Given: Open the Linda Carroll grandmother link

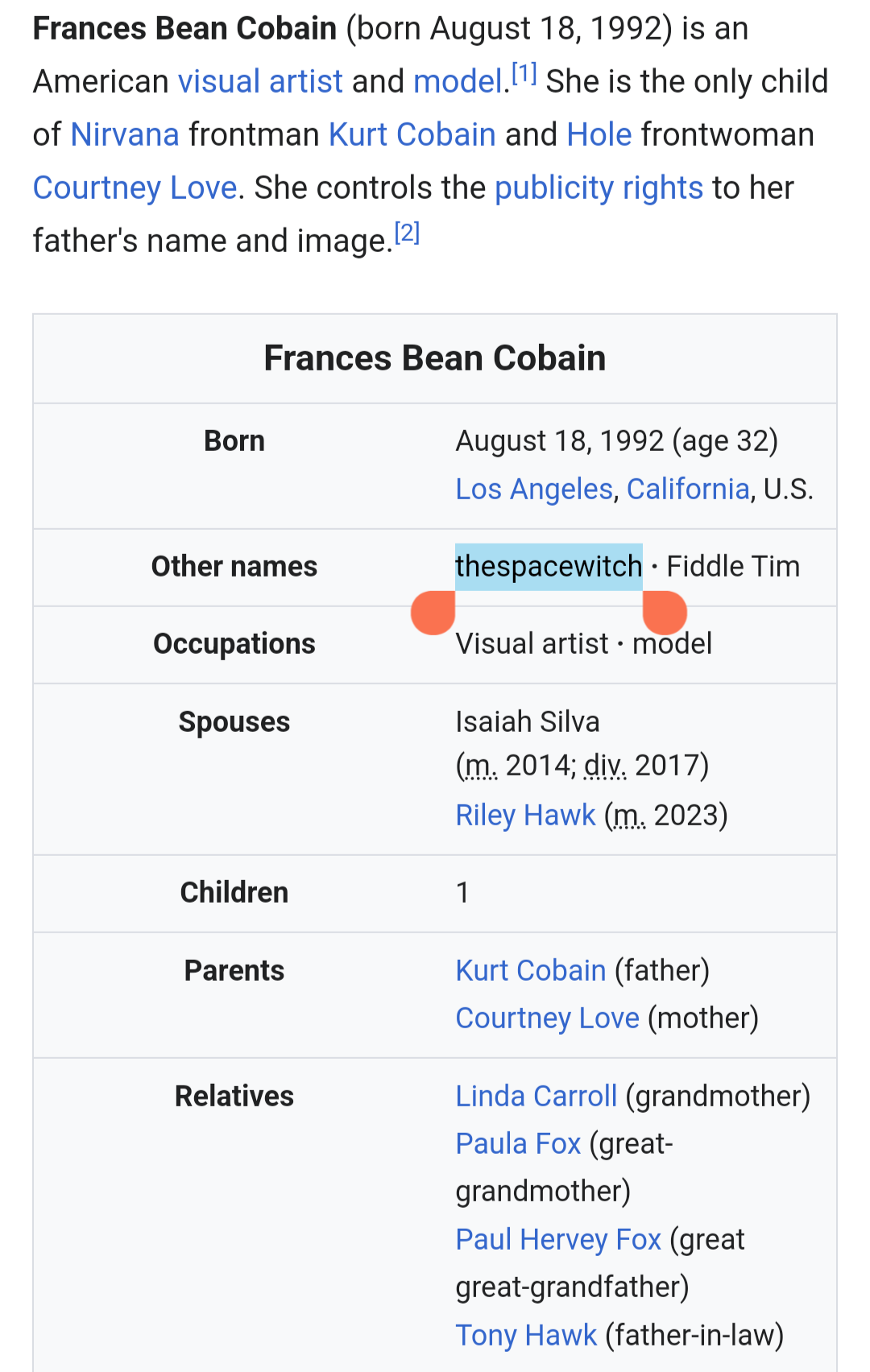Looking at the screenshot, I should 536,1096.
